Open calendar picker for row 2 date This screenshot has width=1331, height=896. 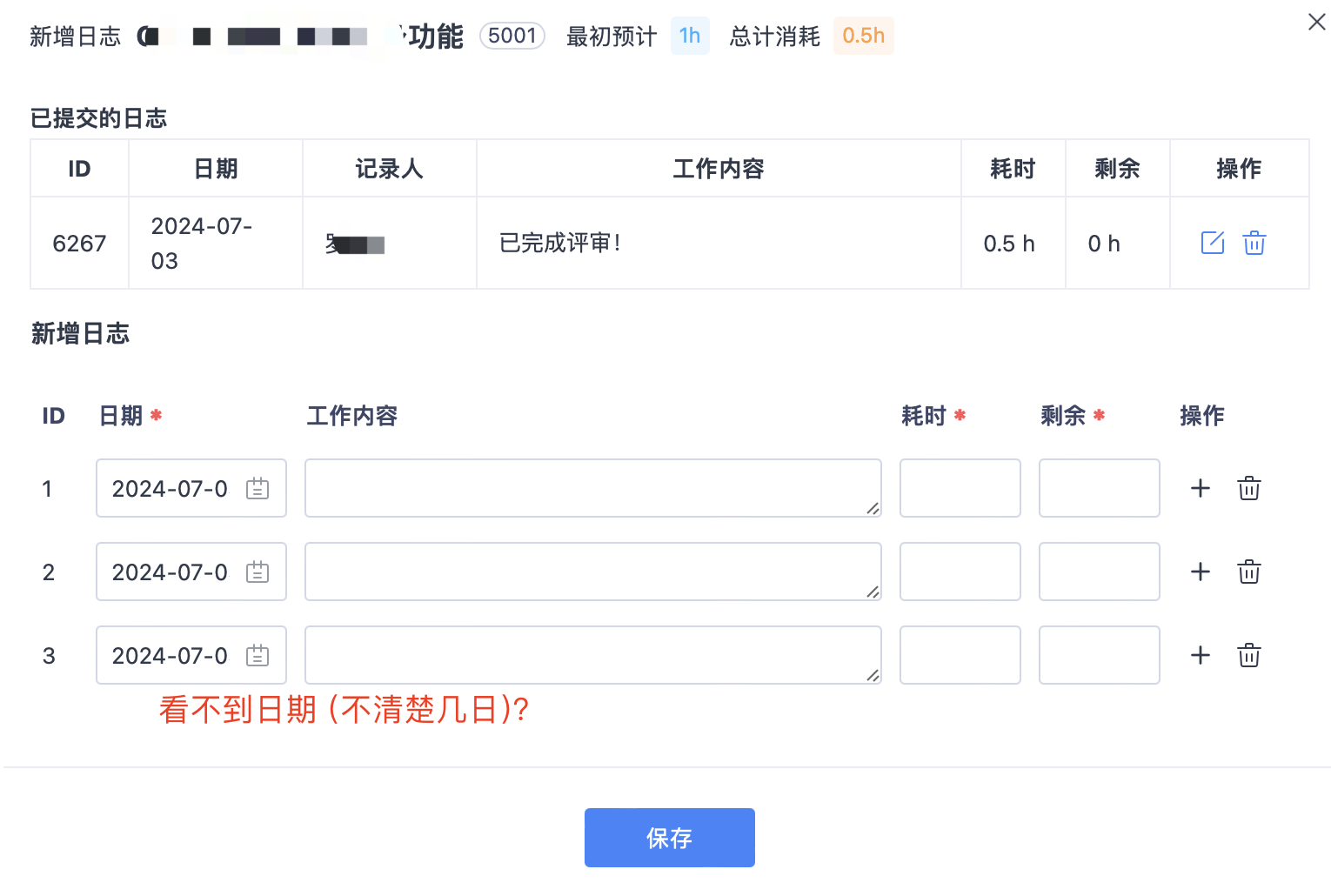[258, 572]
